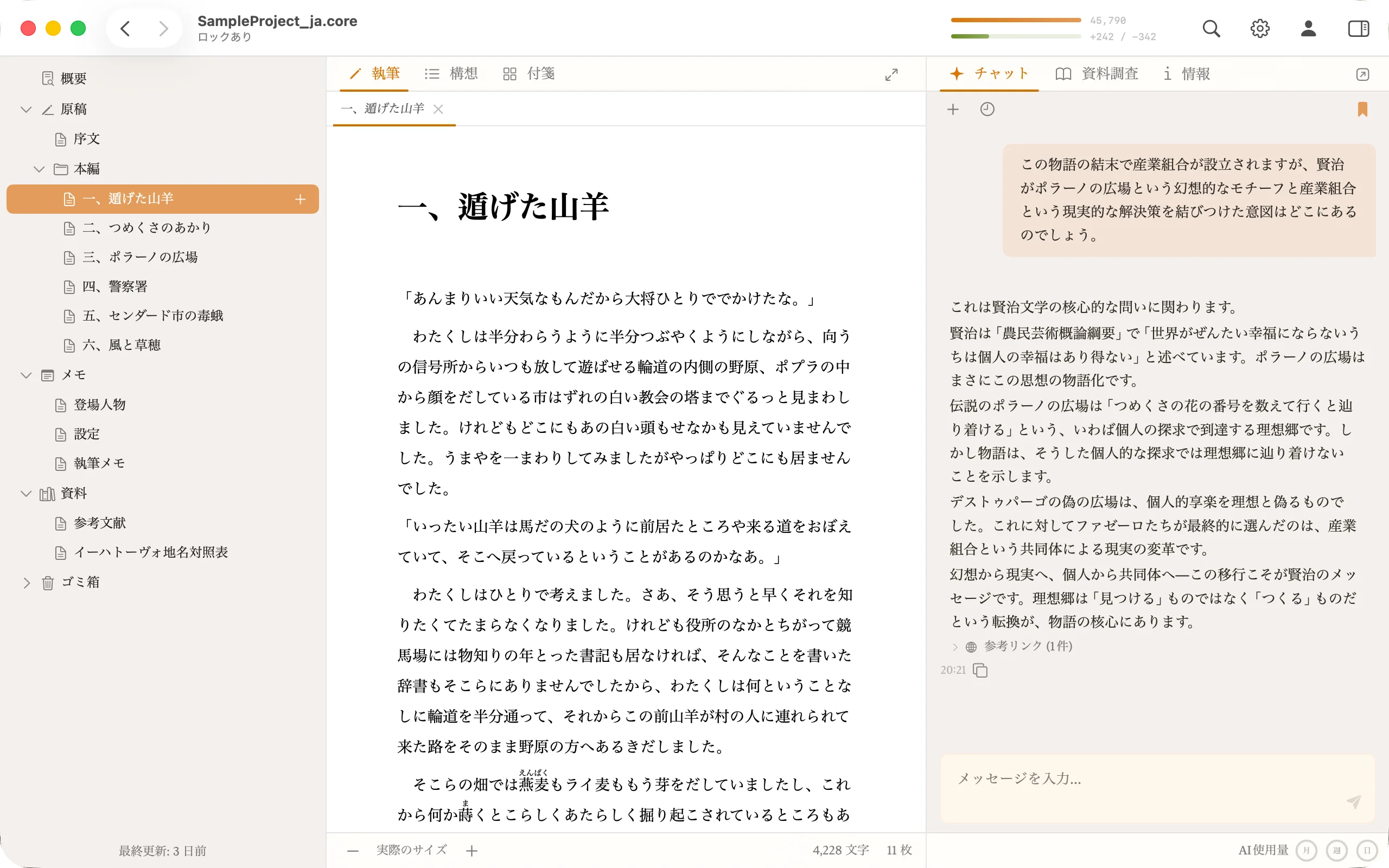This screenshot has width=1389, height=868.
Task: Click the SampleProject_ja.core title
Action: pyautogui.click(x=277, y=21)
